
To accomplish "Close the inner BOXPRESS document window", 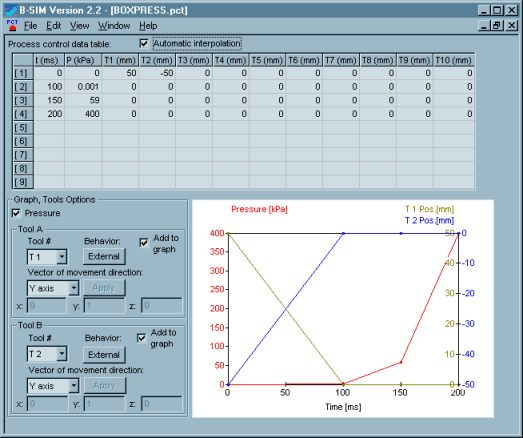I will (512, 25).
